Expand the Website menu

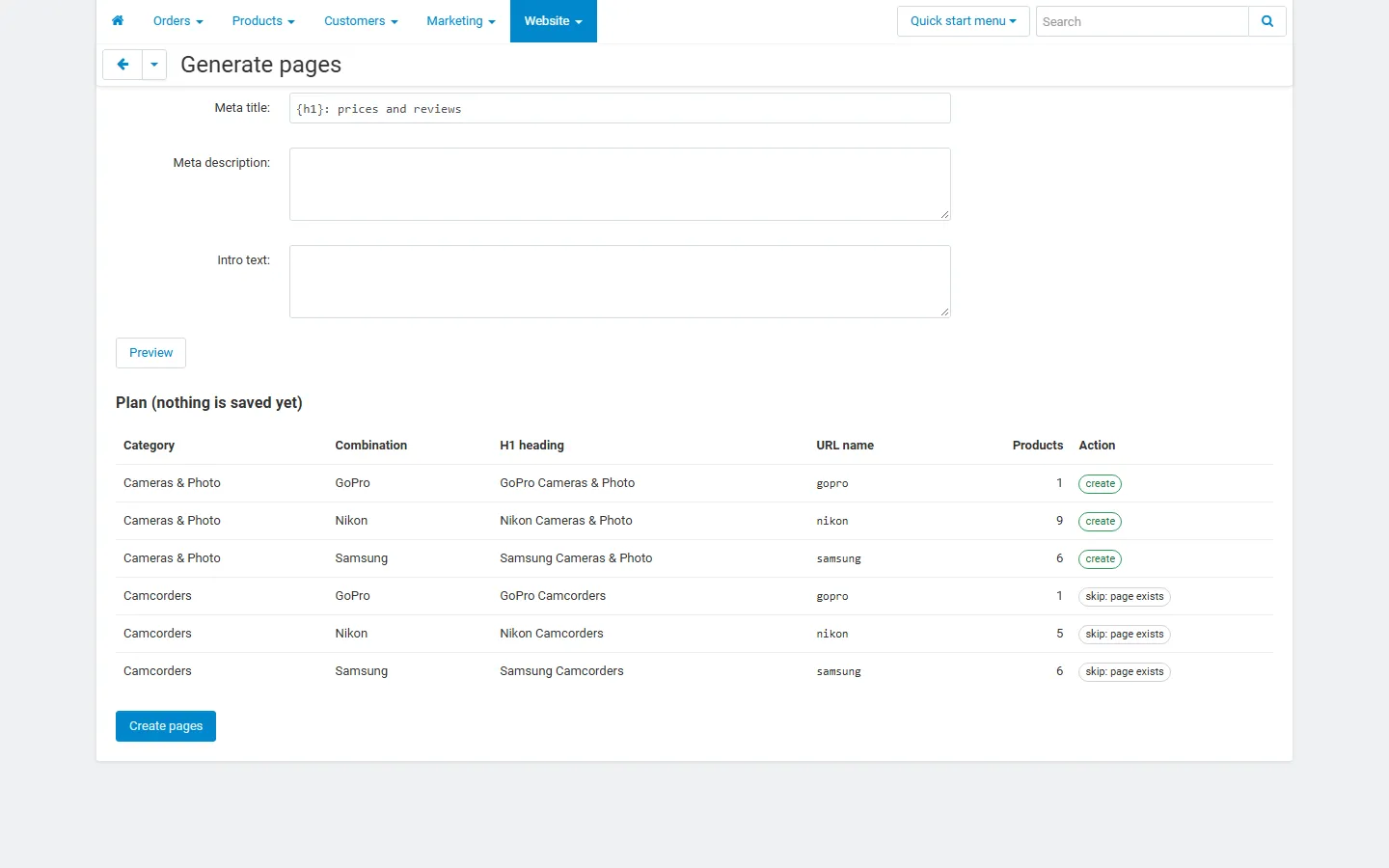(x=554, y=21)
